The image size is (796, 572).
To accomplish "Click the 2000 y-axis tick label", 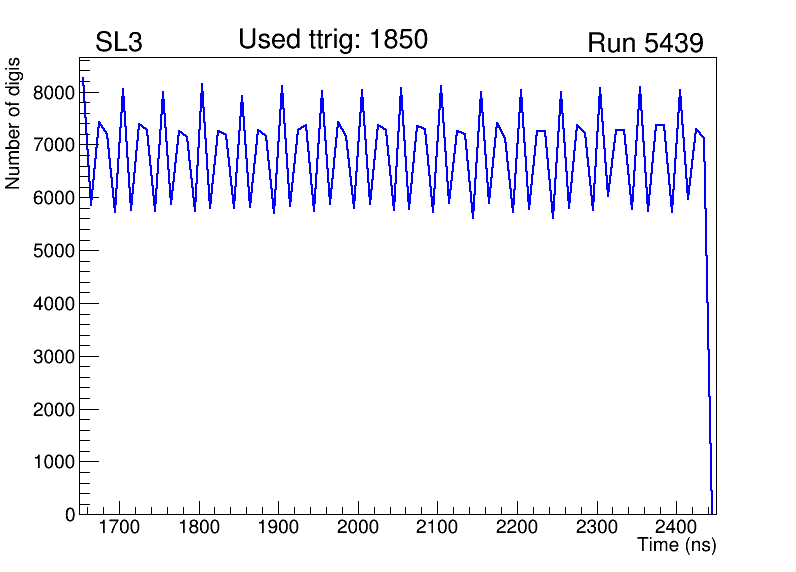I will [55, 410].
